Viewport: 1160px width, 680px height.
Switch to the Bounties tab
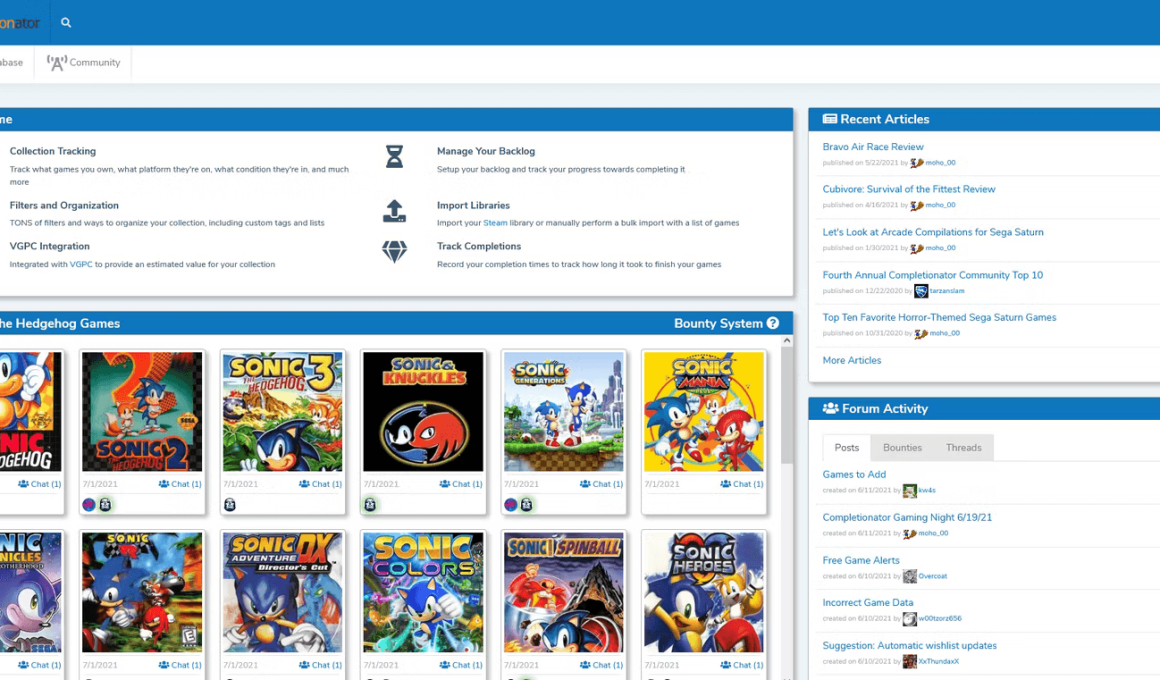(903, 448)
